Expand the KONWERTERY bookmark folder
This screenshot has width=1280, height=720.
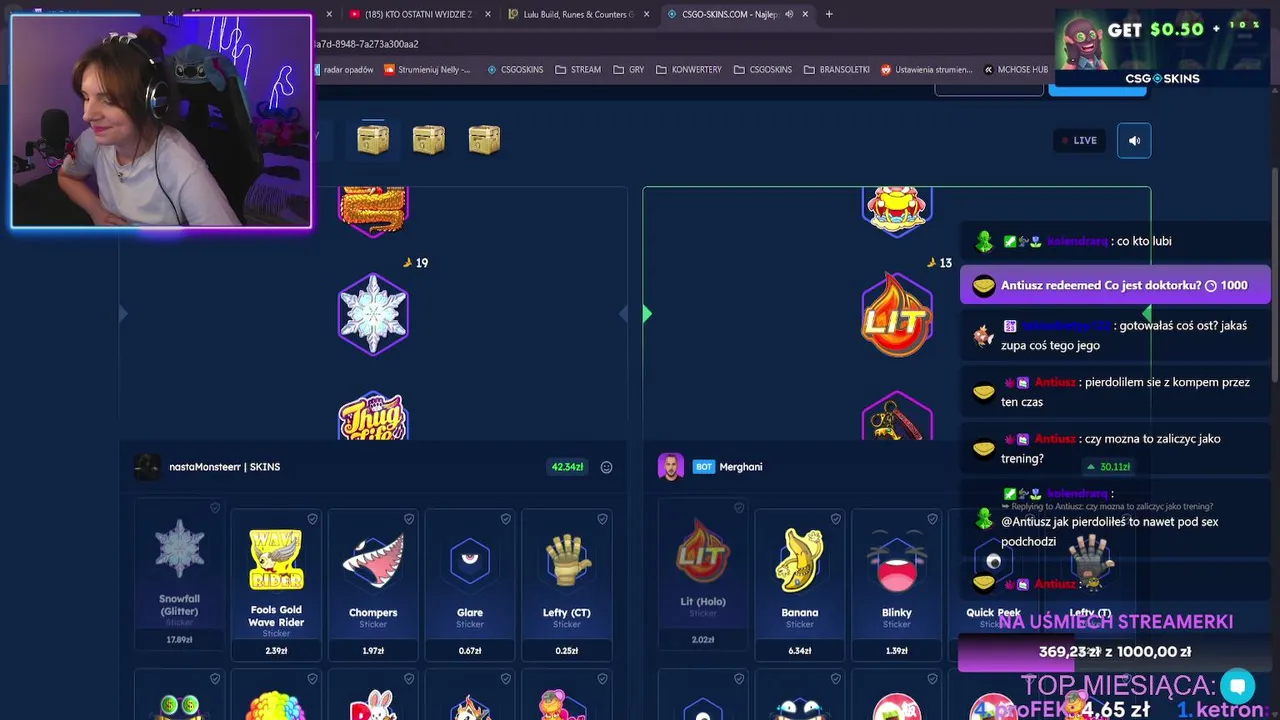click(x=689, y=70)
